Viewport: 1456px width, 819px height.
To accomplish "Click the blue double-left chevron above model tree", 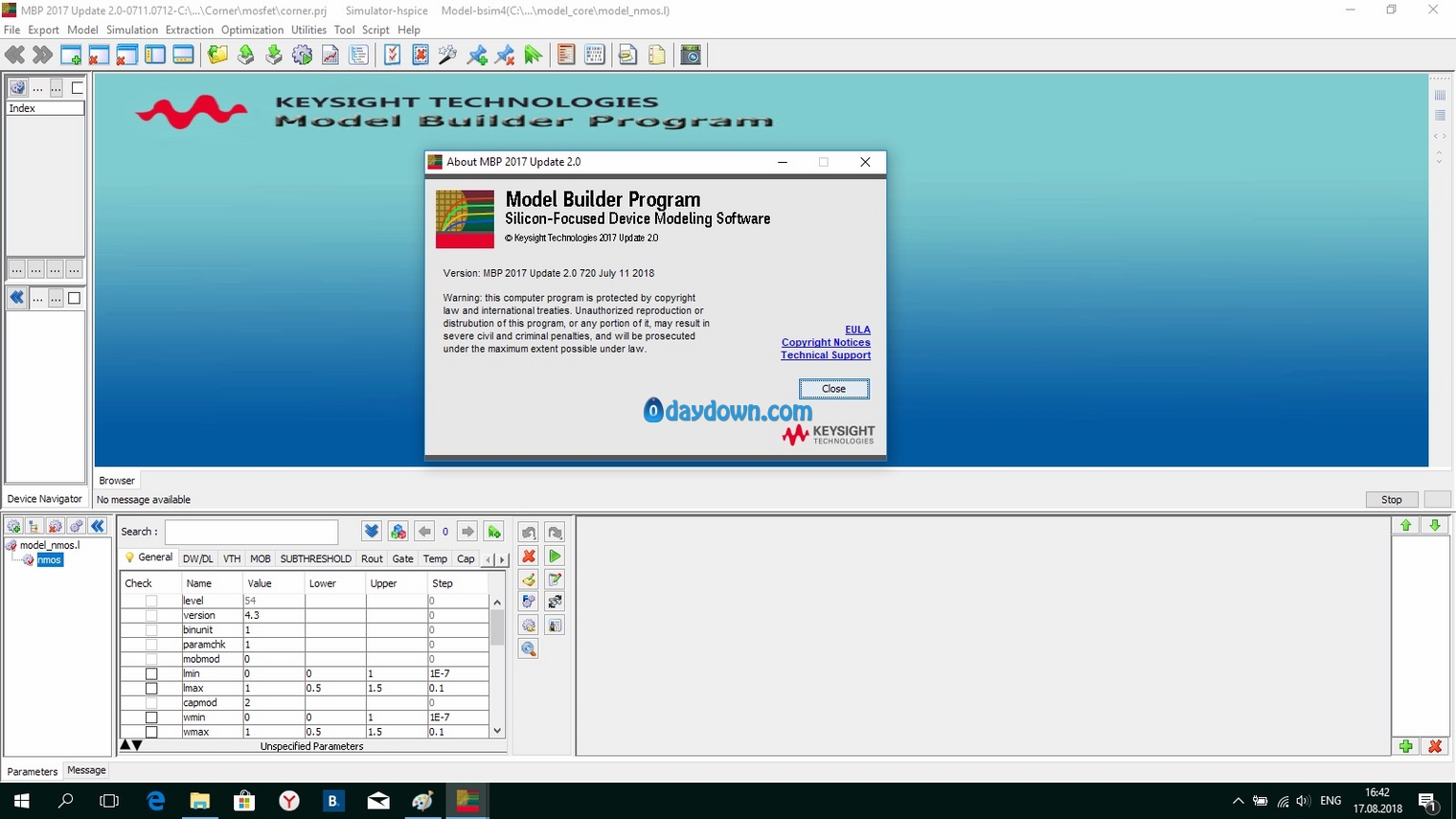I will click(98, 526).
